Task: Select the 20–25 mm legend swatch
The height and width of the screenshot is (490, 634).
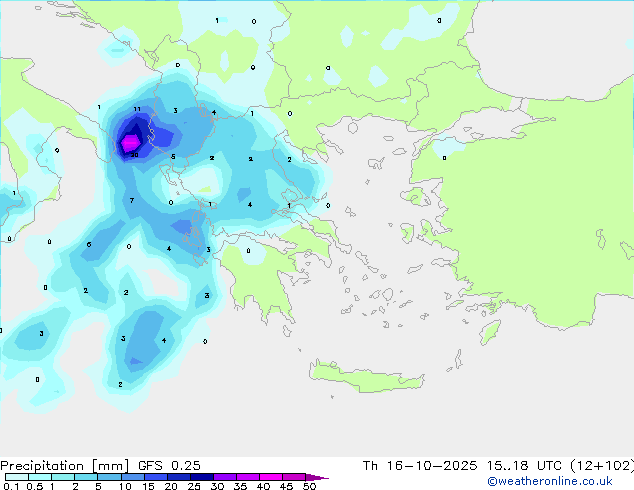Action: [179, 477]
